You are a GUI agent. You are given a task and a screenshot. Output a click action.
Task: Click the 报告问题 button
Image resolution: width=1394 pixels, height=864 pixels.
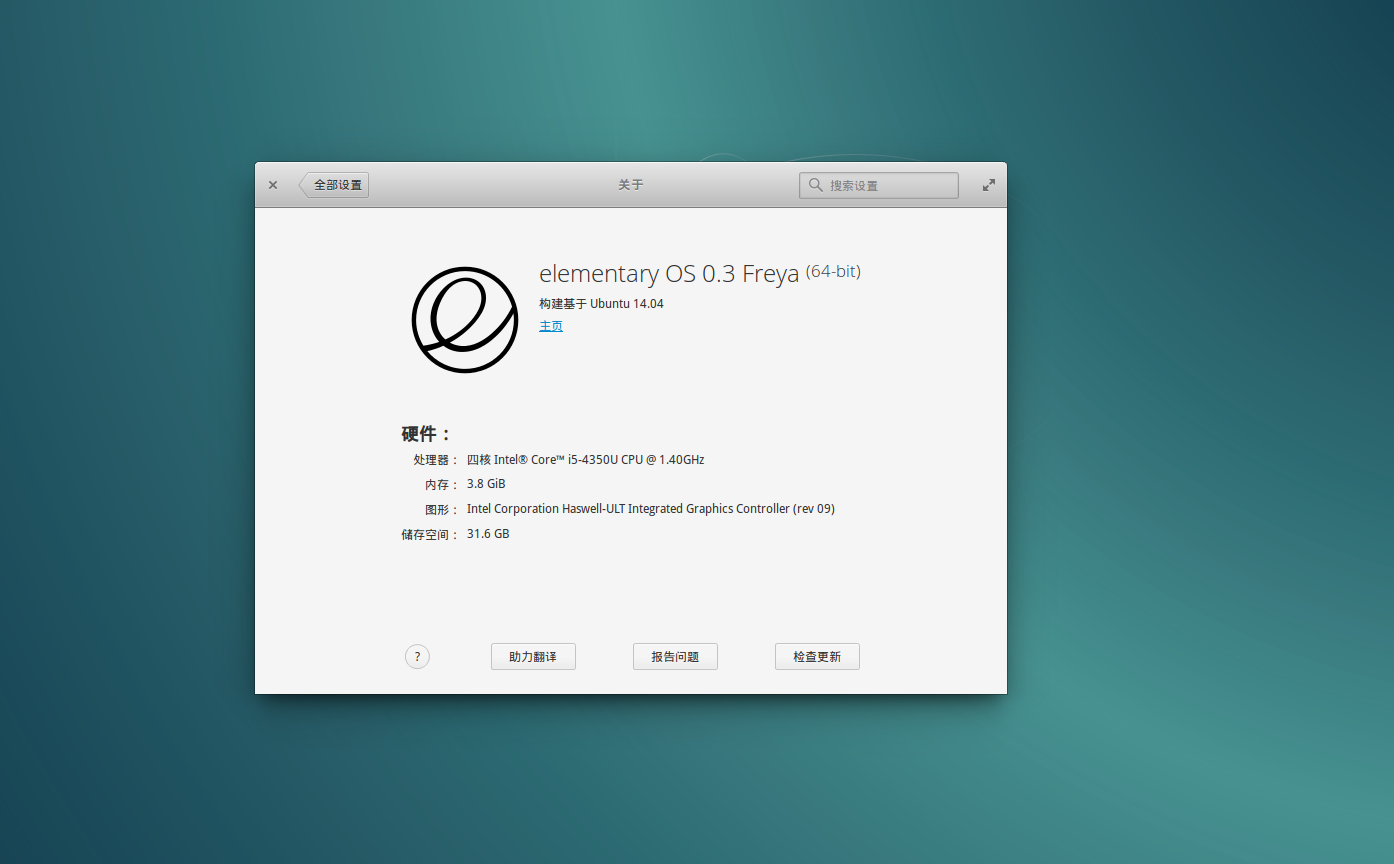[675, 657]
